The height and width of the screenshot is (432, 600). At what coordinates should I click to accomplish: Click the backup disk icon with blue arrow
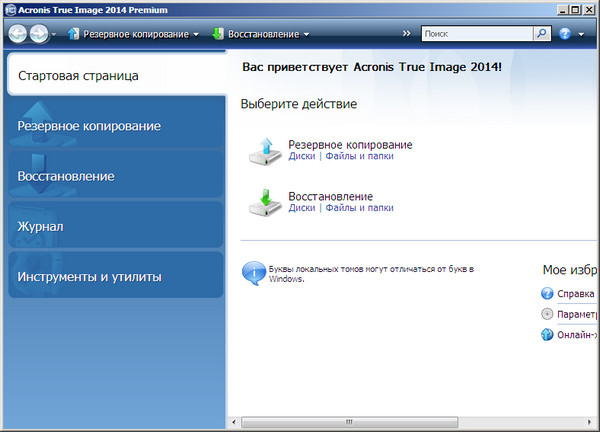[265, 151]
